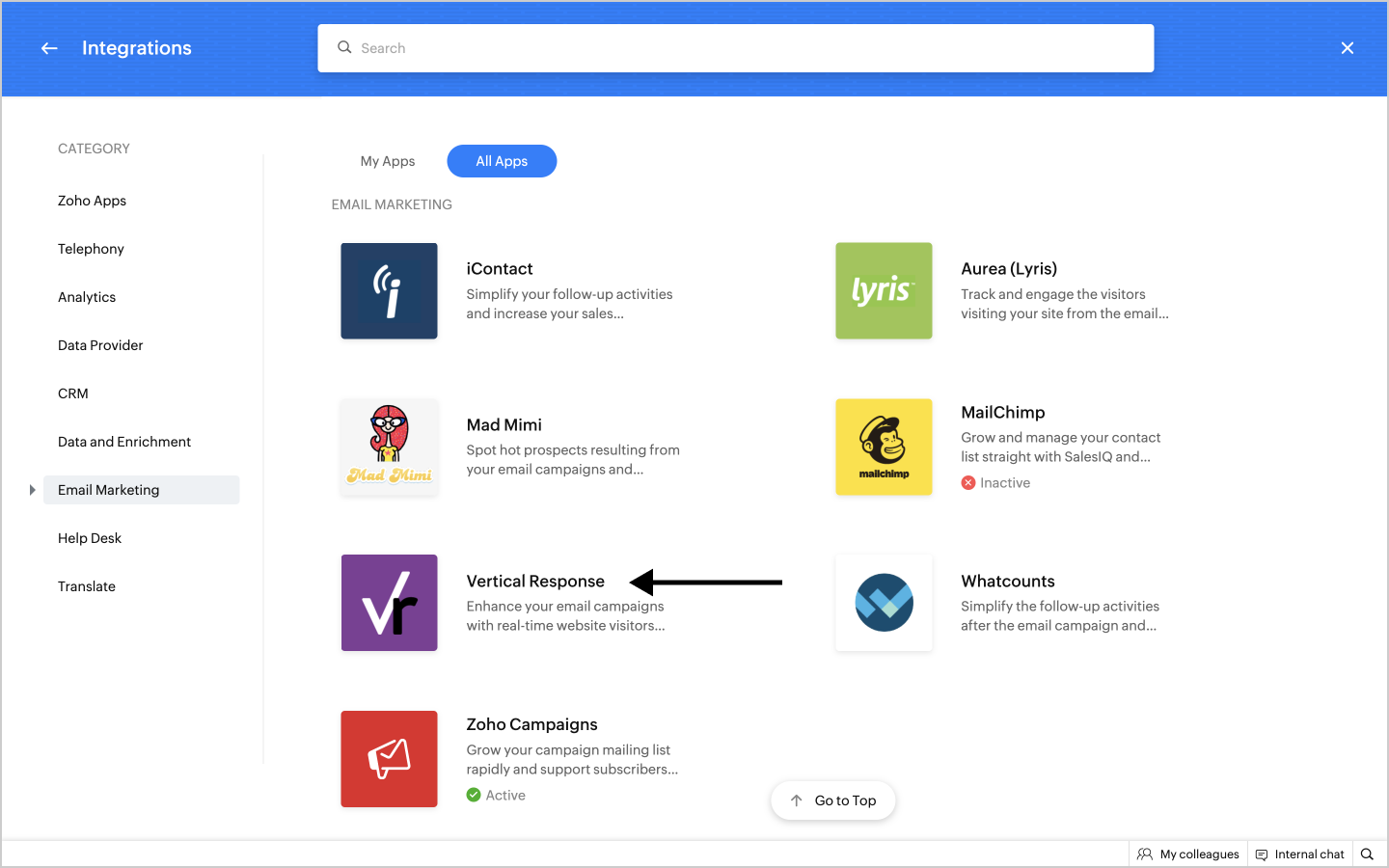Open the Vertical Response integration title
This screenshot has width=1389, height=868.
tap(535, 582)
